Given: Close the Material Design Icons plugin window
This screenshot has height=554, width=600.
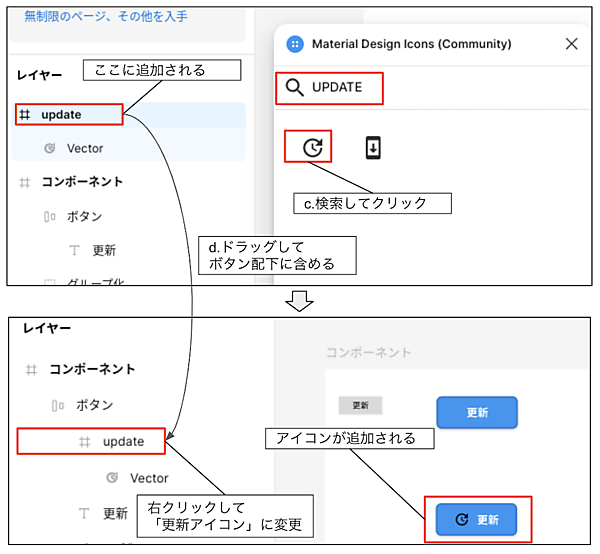Looking at the screenshot, I should point(571,44).
